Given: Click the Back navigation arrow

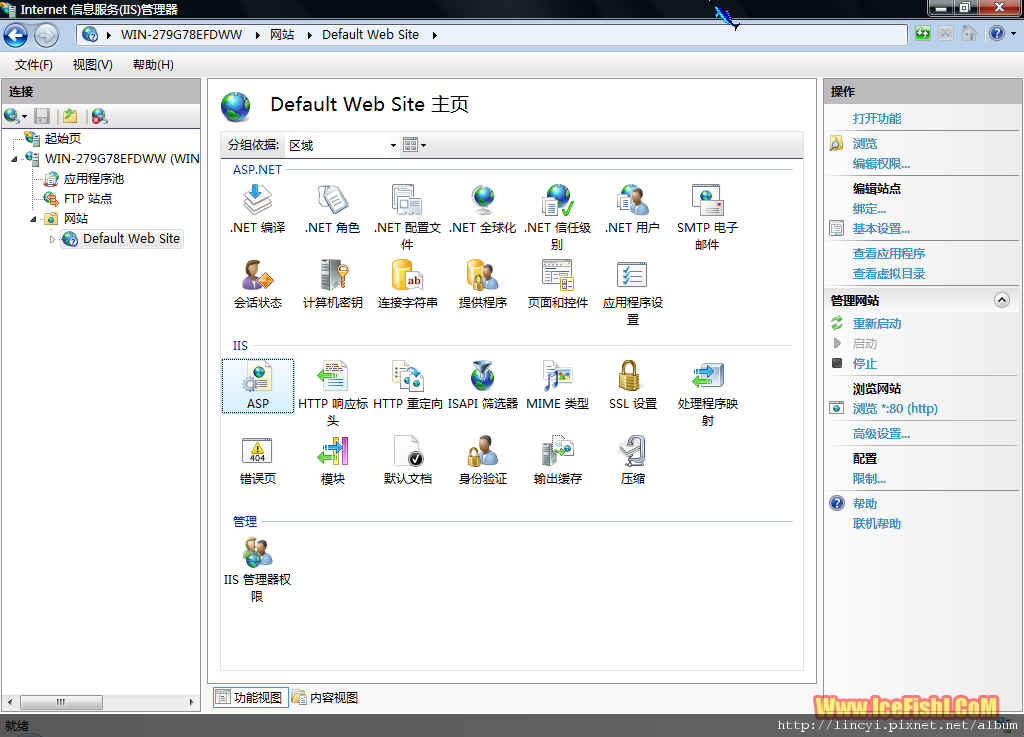Looking at the screenshot, I should pos(16,35).
